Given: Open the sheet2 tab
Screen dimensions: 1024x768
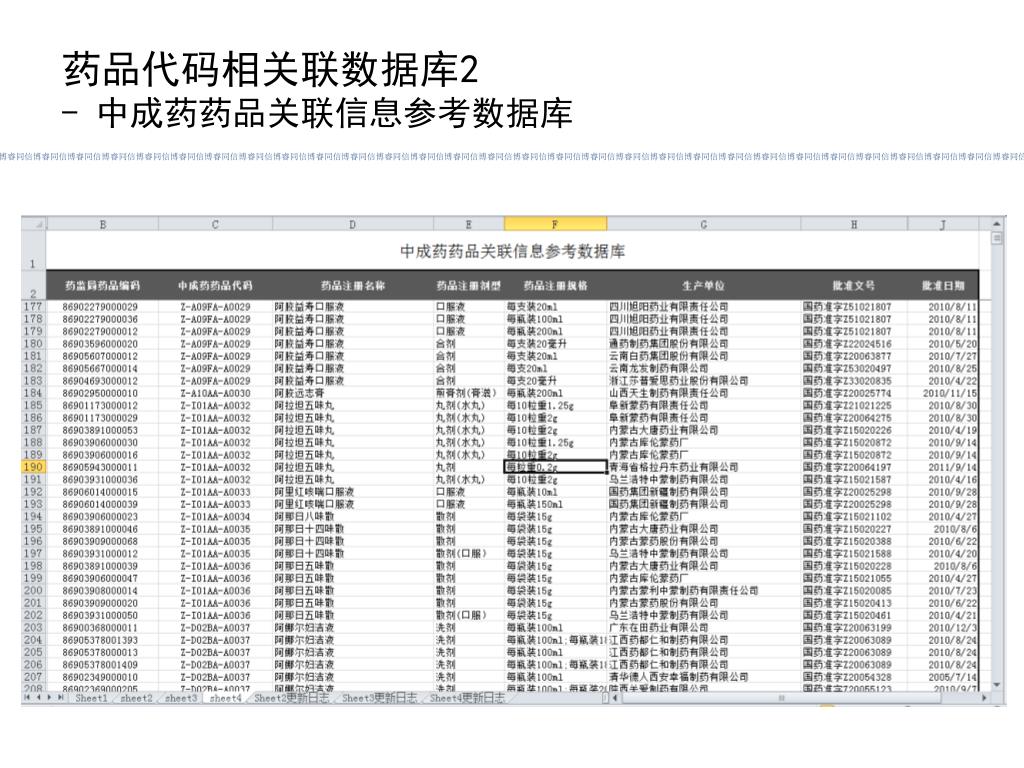Looking at the screenshot, I should 136,698.
